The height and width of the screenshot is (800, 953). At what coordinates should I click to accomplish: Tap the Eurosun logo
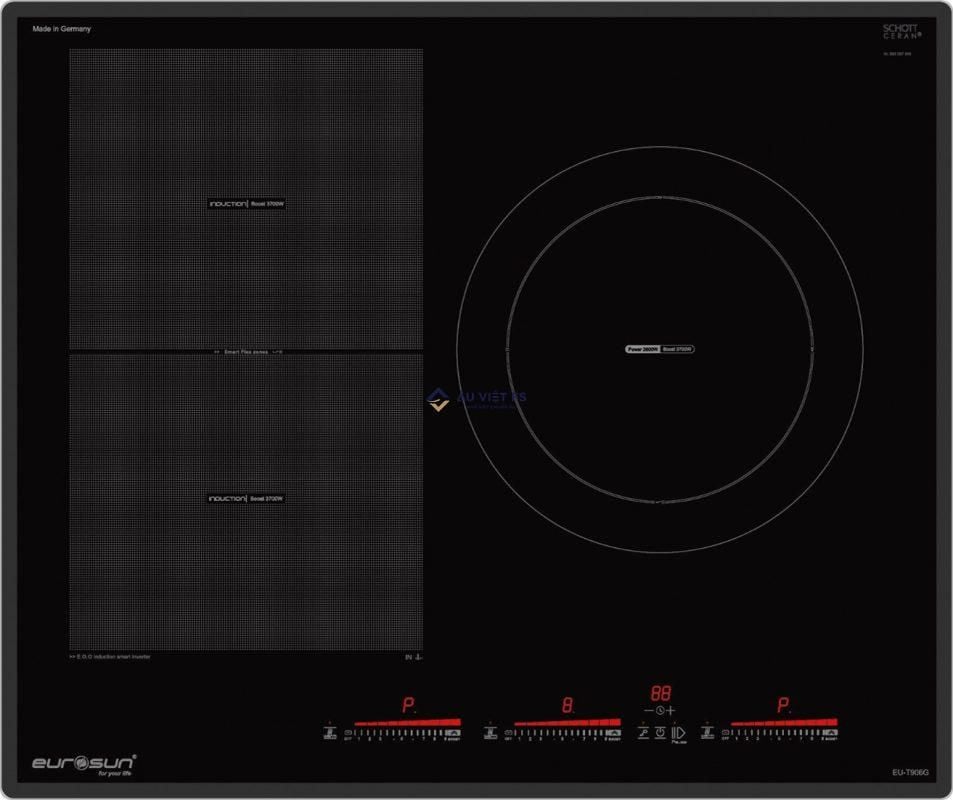(x=84, y=765)
